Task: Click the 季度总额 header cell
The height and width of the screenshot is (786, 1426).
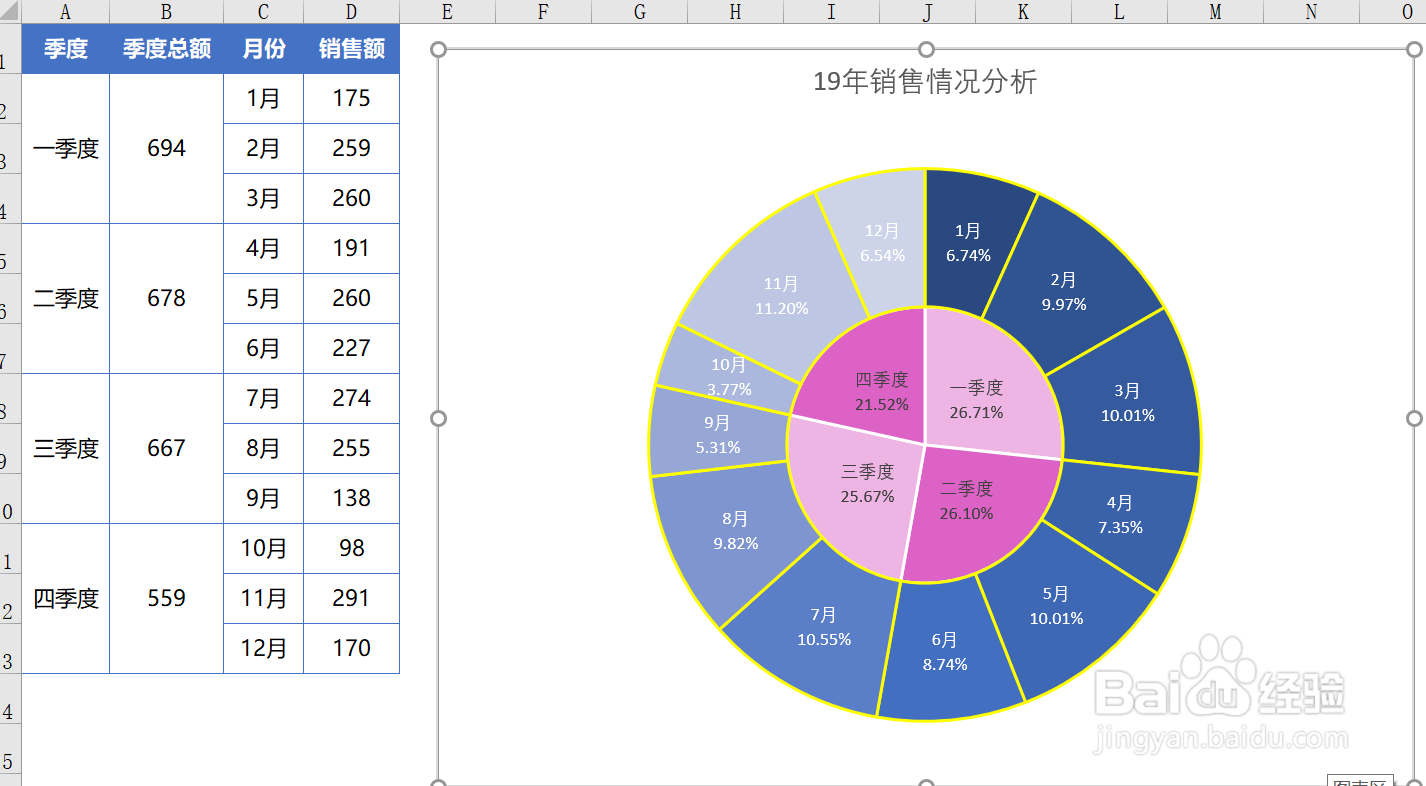Action: pos(167,49)
